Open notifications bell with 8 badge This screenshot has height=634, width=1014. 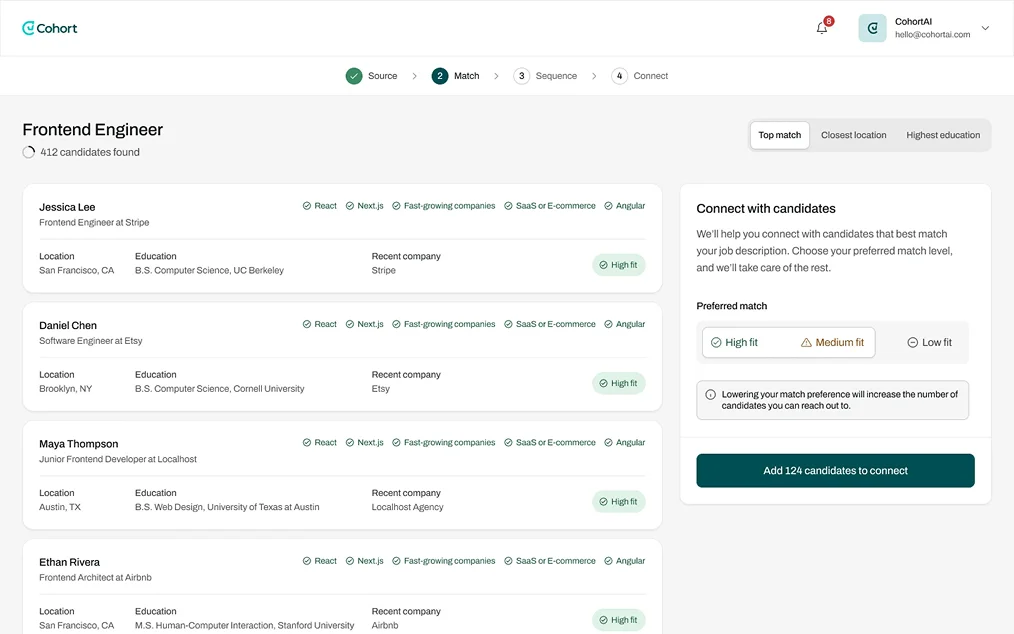pyautogui.click(x=822, y=28)
